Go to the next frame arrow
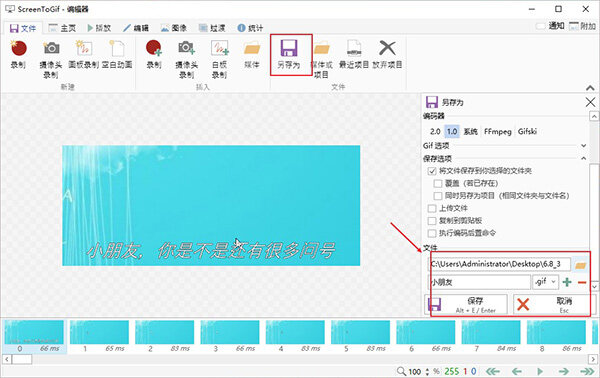The width and height of the screenshot is (600, 378). (564, 371)
